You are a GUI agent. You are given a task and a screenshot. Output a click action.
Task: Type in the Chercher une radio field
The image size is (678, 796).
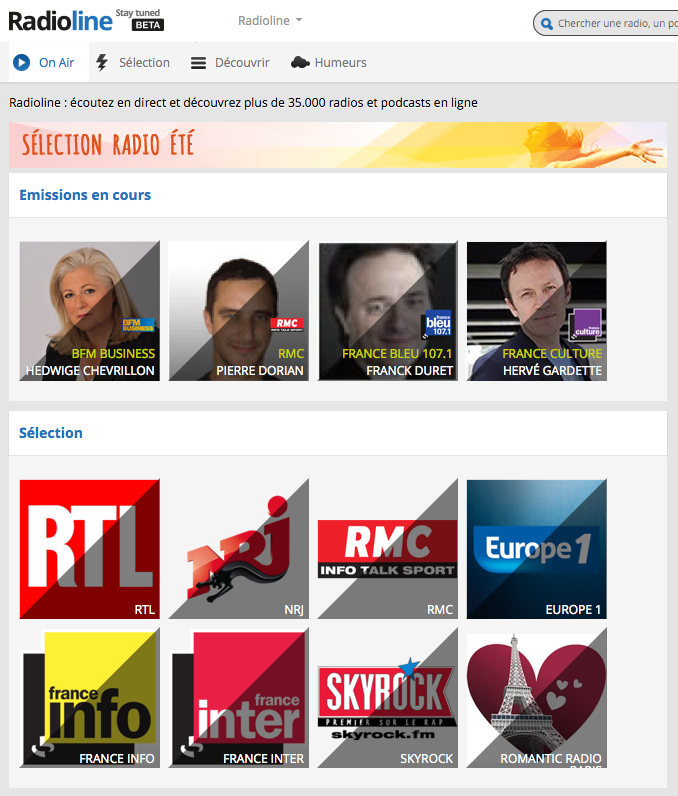pyautogui.click(x=615, y=23)
